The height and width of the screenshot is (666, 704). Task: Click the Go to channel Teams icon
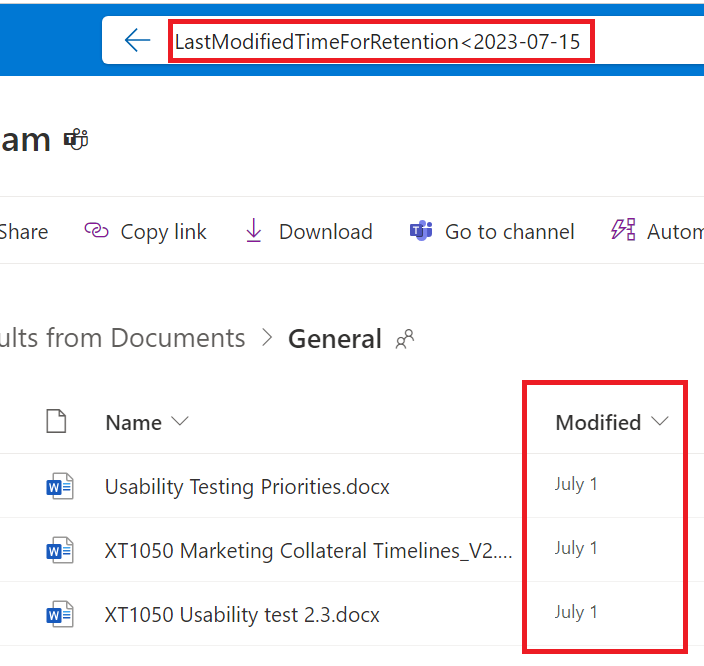pos(421,231)
